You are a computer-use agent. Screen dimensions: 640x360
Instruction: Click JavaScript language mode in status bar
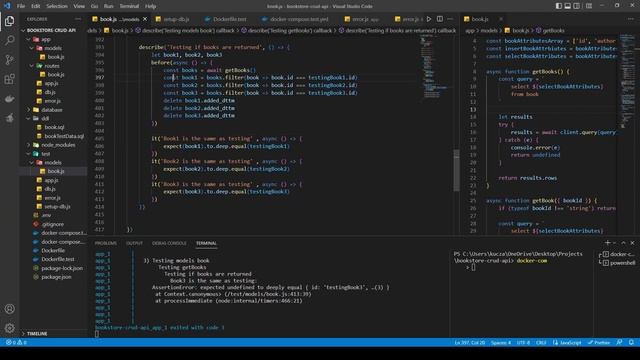click(x=567, y=342)
